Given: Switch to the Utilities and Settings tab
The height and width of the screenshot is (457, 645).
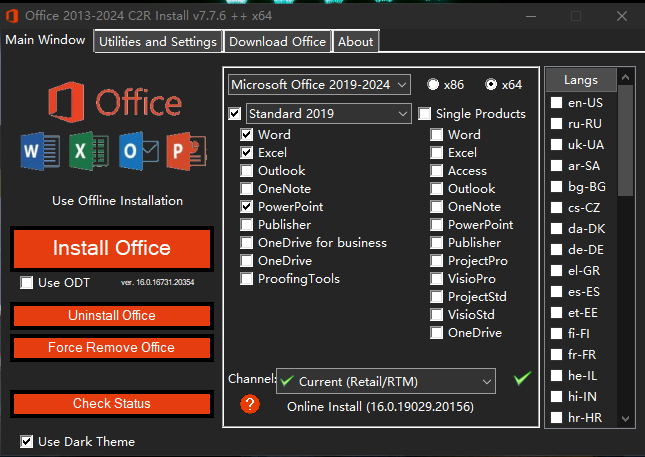Looking at the screenshot, I should (158, 41).
